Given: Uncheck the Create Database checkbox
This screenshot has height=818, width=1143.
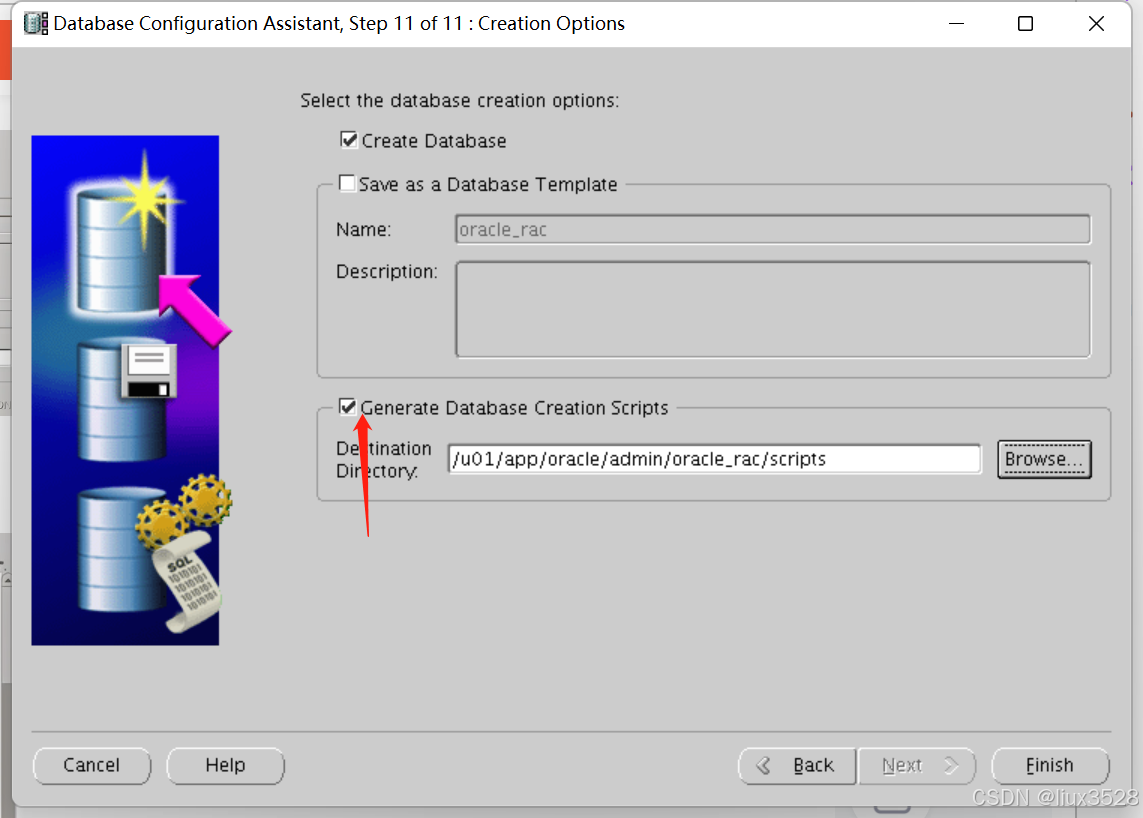Looking at the screenshot, I should [348, 140].
